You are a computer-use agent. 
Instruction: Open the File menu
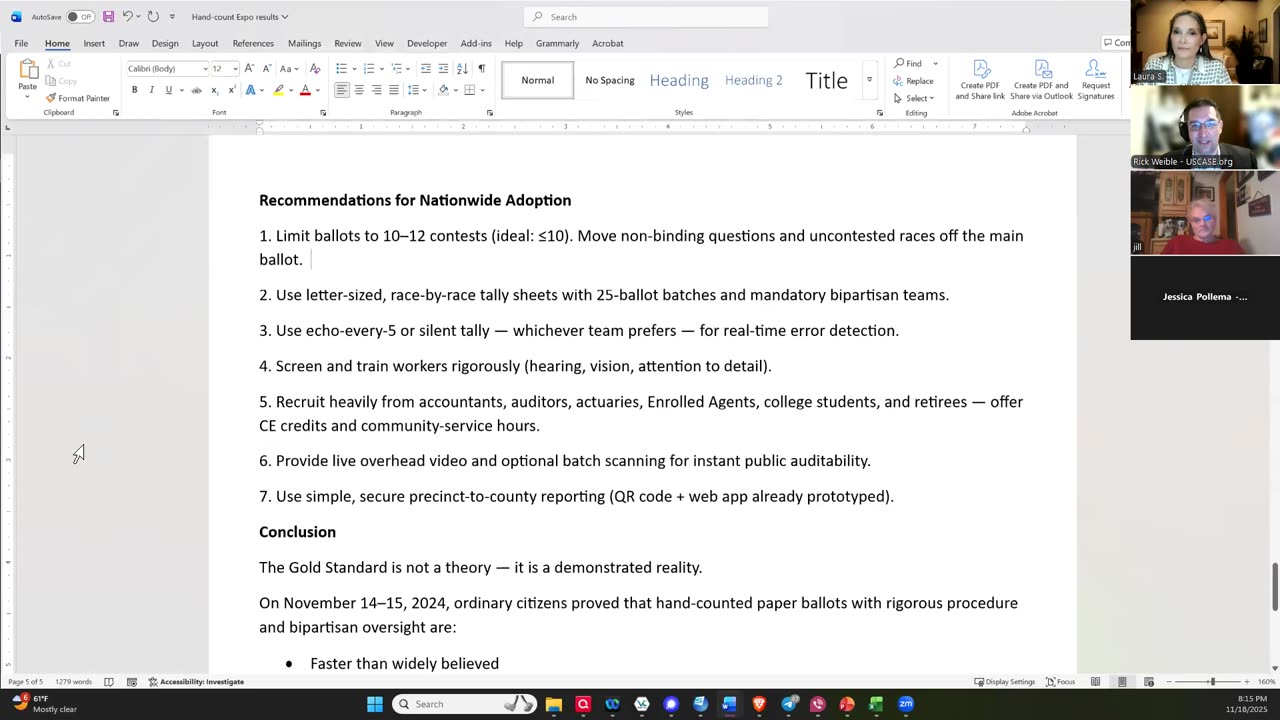pyautogui.click(x=21, y=43)
